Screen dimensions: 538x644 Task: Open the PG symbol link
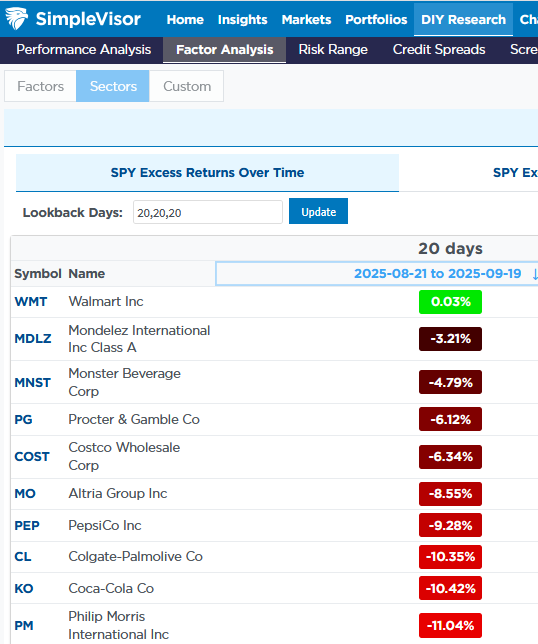tap(23, 420)
